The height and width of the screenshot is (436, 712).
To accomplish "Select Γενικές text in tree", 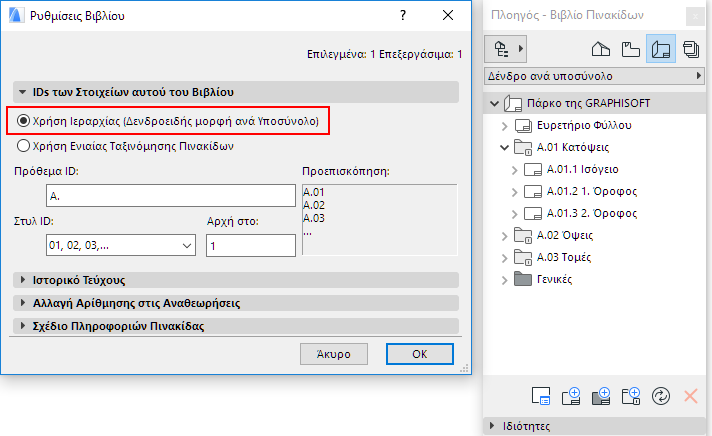I will pyautogui.click(x=554, y=279).
